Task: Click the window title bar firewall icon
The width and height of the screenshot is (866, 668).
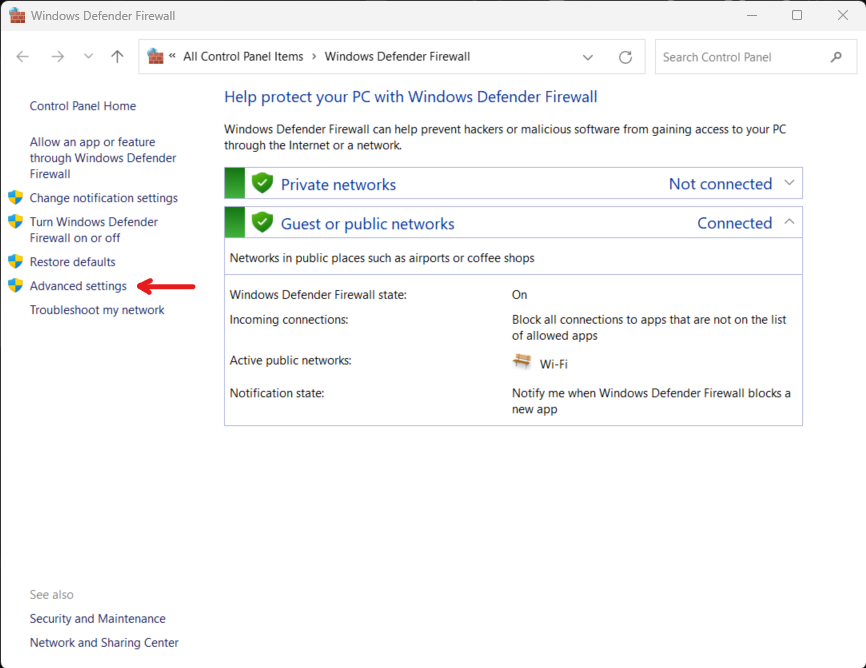Action: pos(17,15)
